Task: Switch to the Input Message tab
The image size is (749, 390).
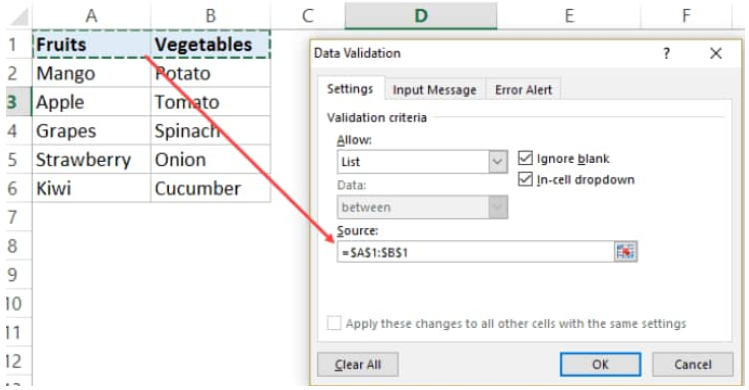Action: (434, 89)
